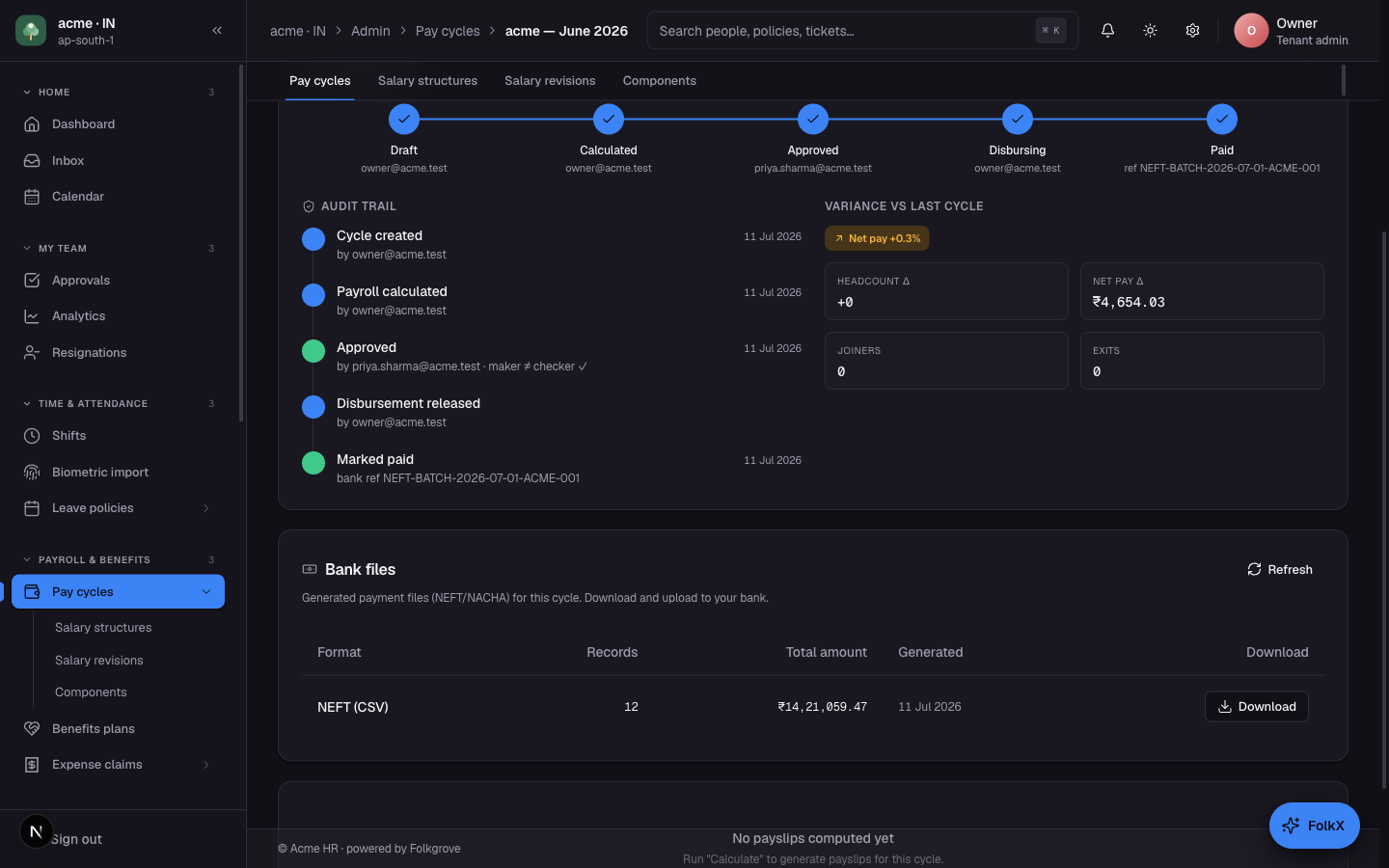Image resolution: width=1389 pixels, height=868 pixels.
Task: Click the Inbox tray icon
Action: click(x=32, y=161)
